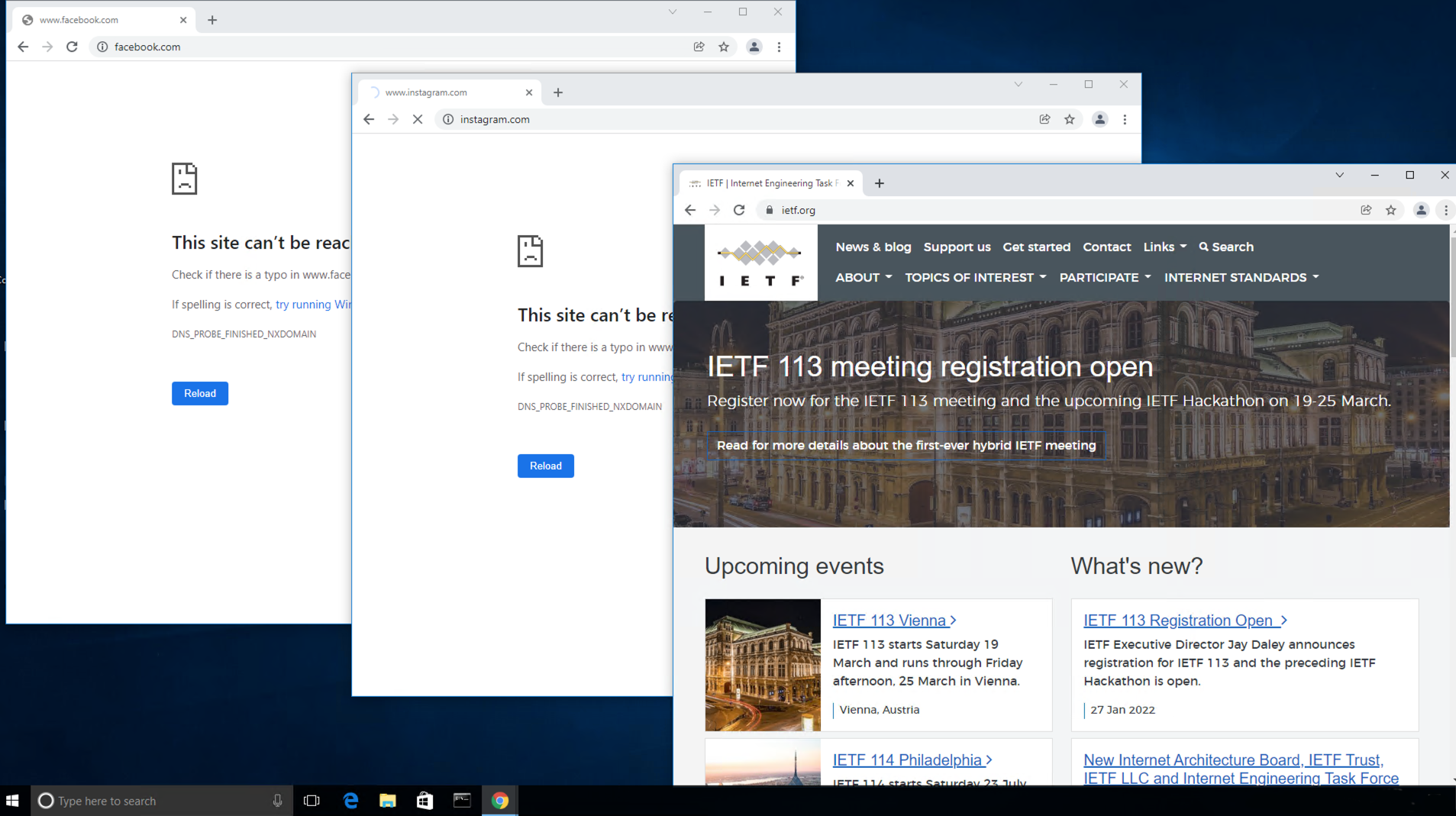The width and height of the screenshot is (1456, 816).
Task: Click IETF 113 Vienna event thumbnail
Action: 763,665
